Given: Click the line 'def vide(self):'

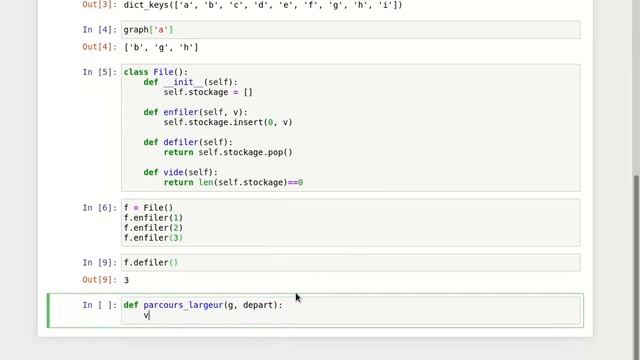Looking at the screenshot, I should click(x=180, y=172).
